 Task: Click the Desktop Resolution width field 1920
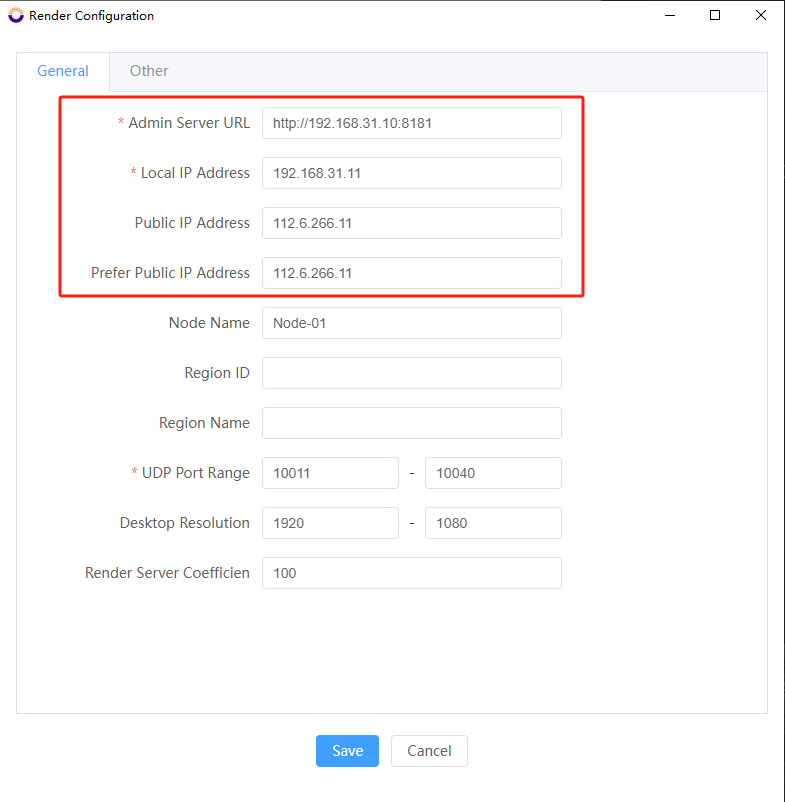(330, 523)
